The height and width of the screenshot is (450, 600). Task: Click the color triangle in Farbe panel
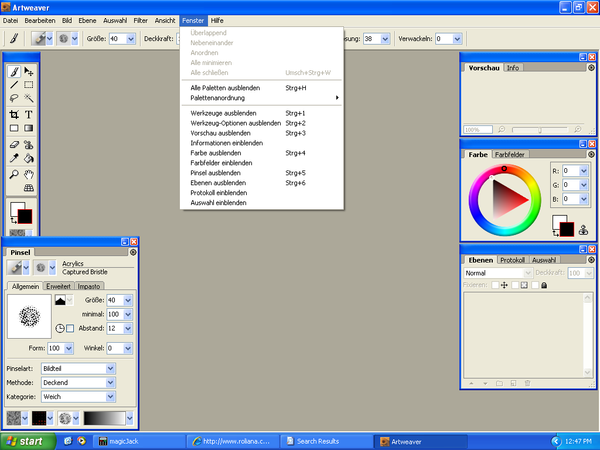[507, 198]
